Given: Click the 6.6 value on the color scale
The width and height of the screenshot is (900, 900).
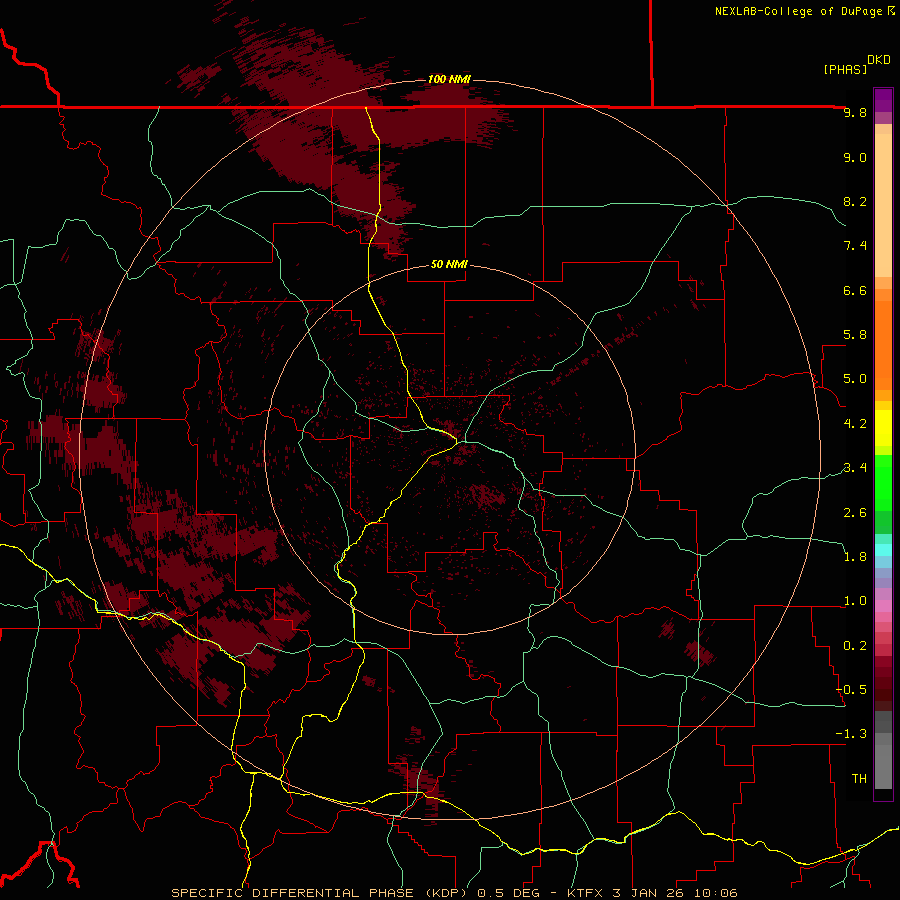Looking at the screenshot, I should point(855,291).
